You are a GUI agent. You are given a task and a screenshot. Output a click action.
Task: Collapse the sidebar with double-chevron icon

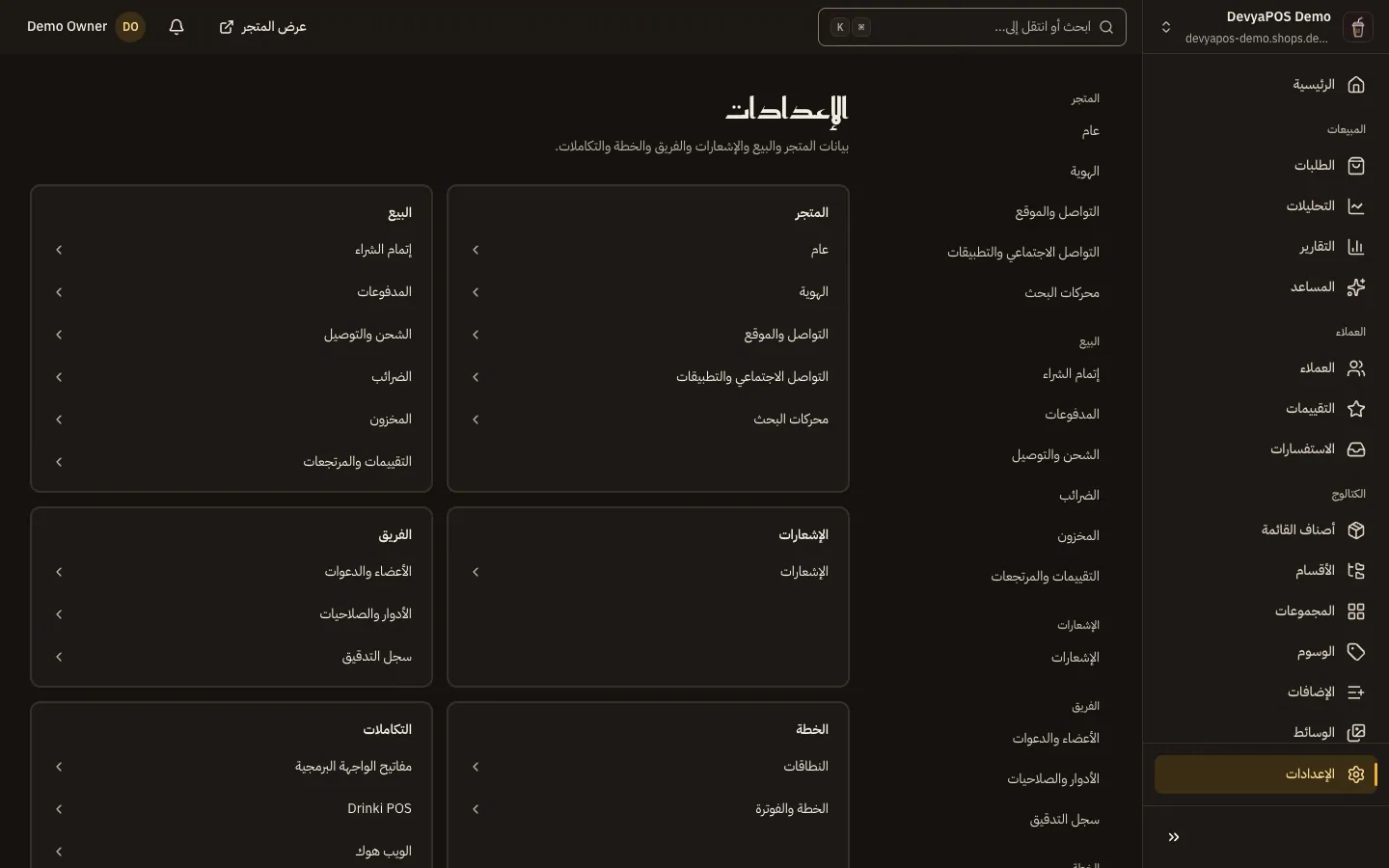(x=1174, y=837)
